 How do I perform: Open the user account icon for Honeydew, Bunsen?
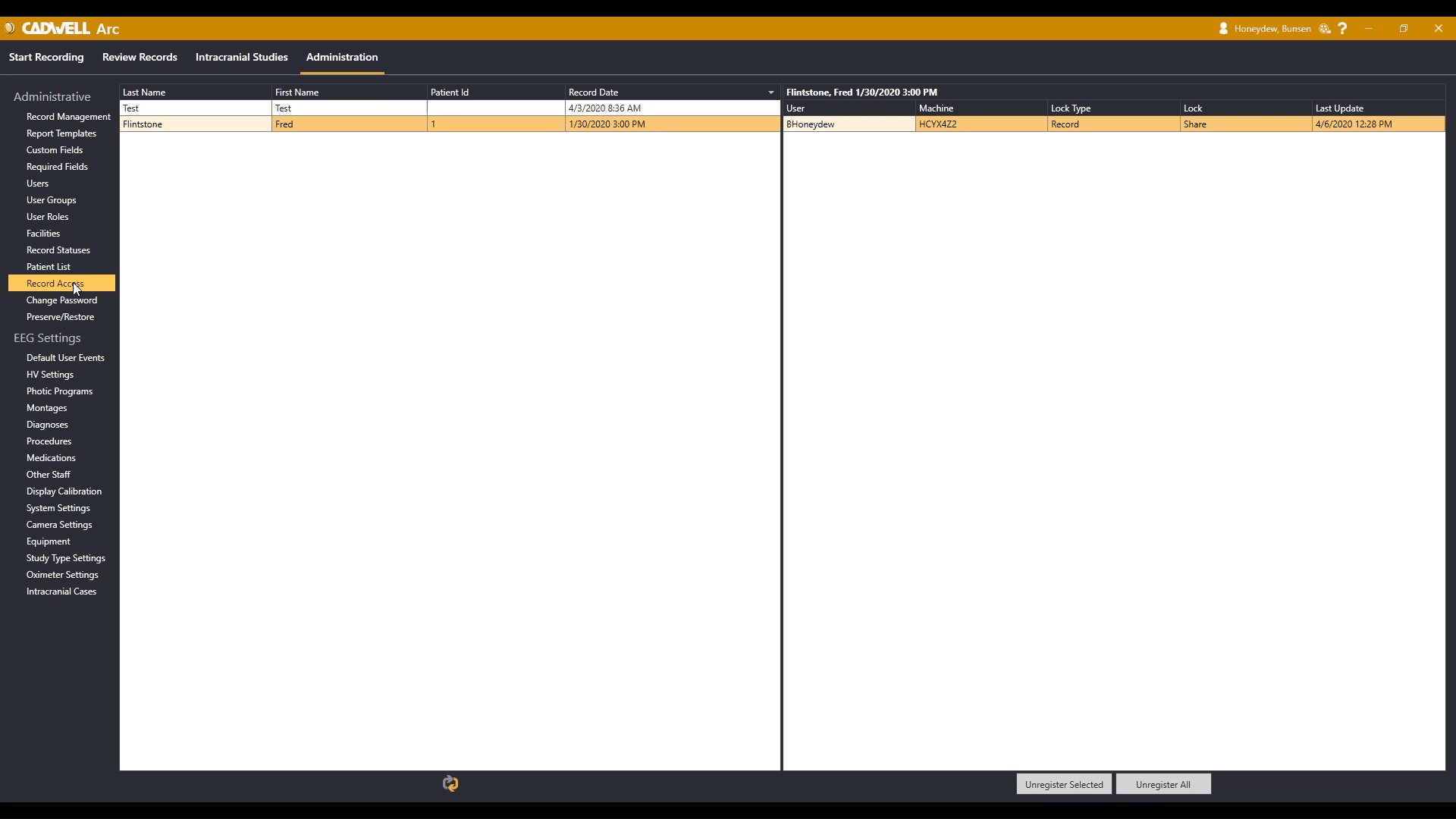(x=1224, y=28)
